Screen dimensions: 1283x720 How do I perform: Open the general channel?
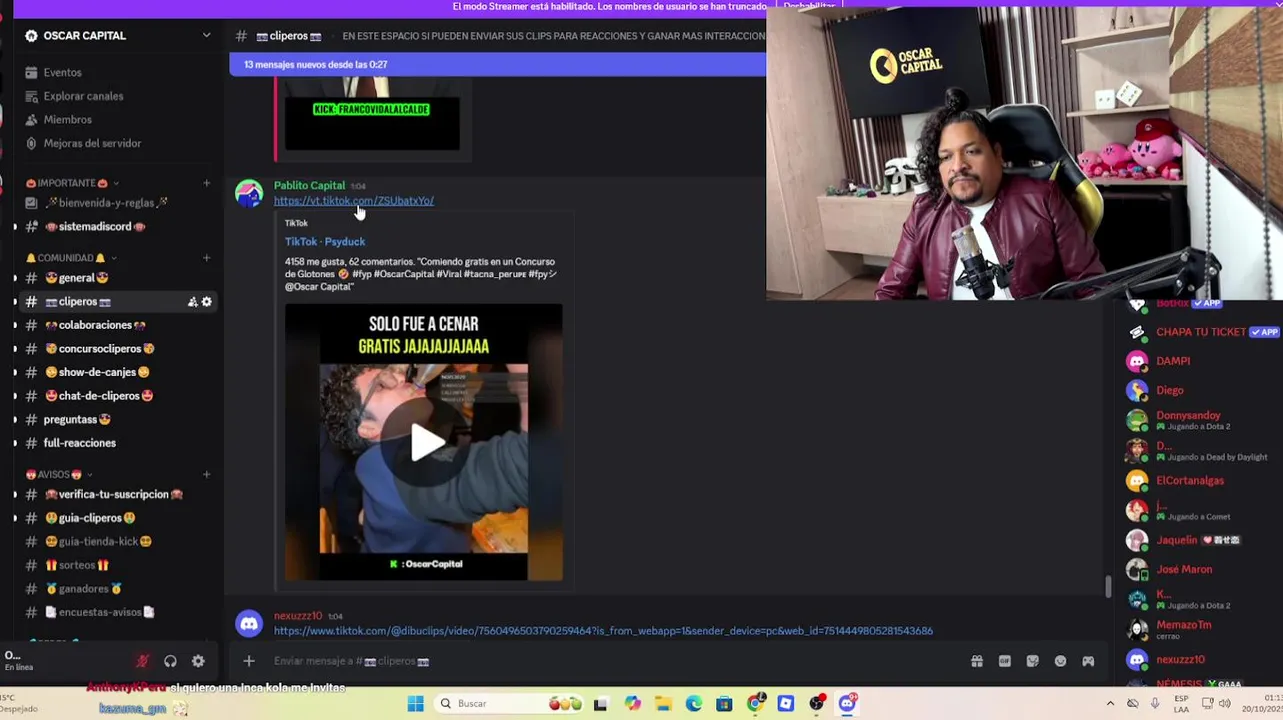click(x=77, y=278)
